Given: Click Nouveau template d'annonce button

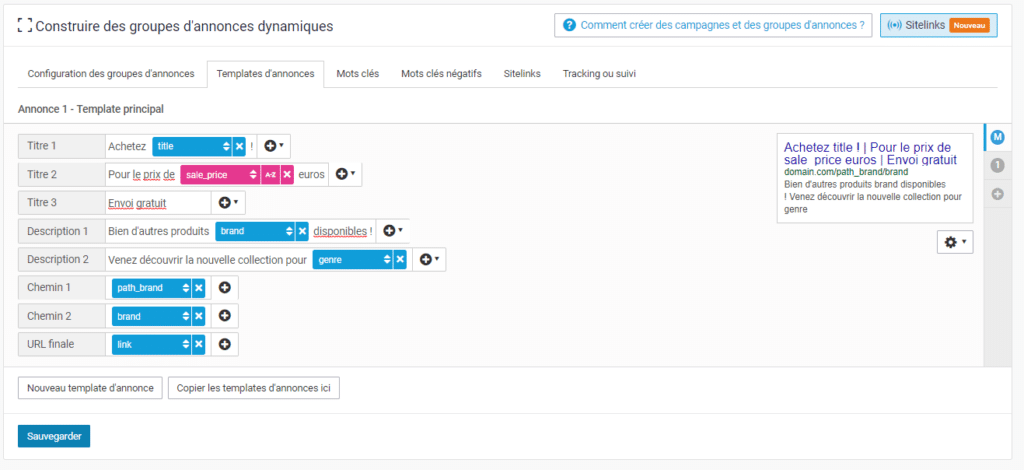Looking at the screenshot, I should tap(89, 388).
